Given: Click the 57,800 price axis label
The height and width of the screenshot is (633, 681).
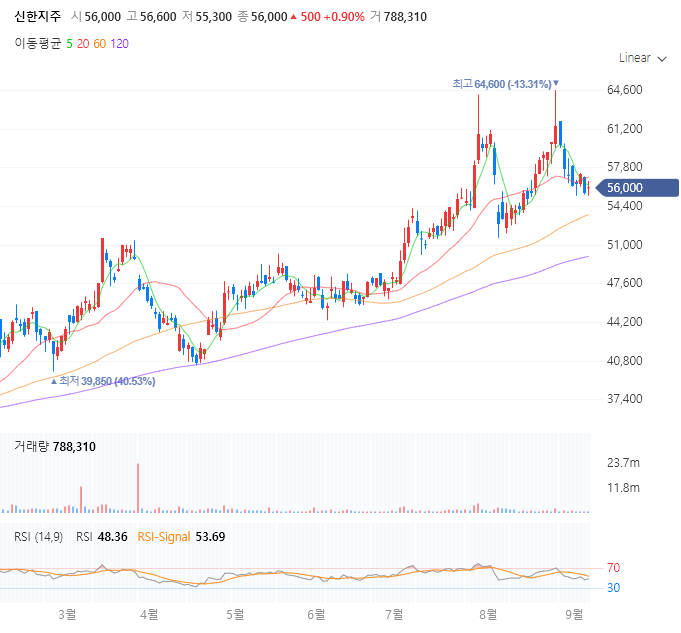Looking at the screenshot, I should pyautogui.click(x=625, y=167).
